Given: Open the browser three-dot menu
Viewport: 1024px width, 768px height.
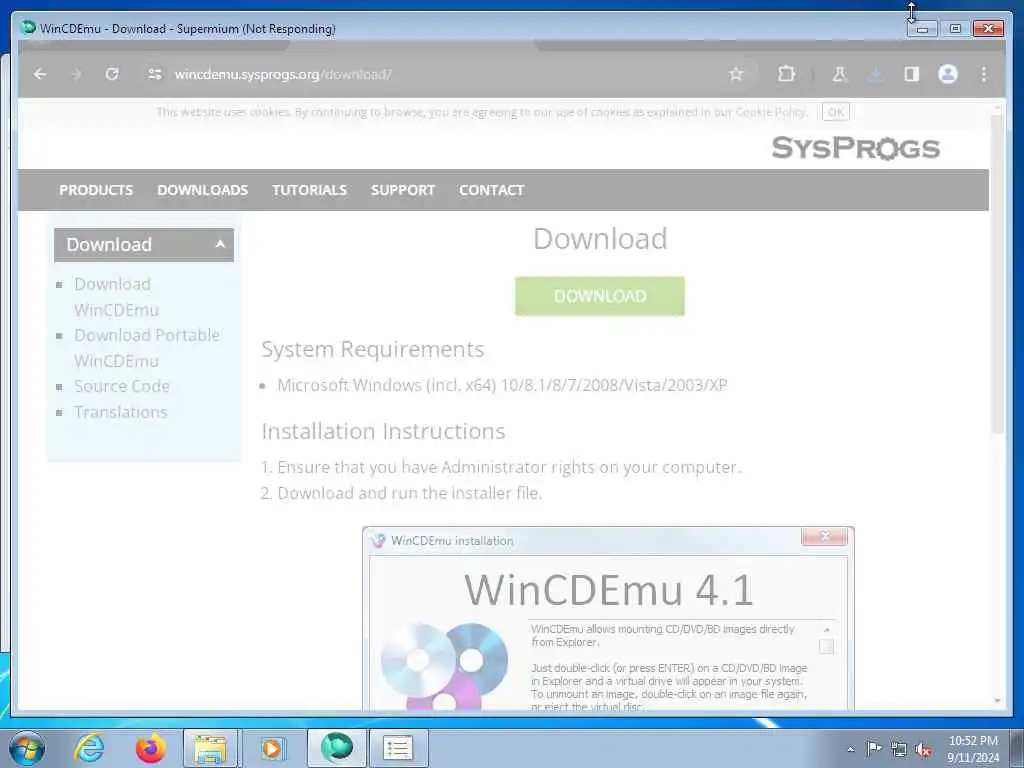Looking at the screenshot, I should click(x=984, y=74).
